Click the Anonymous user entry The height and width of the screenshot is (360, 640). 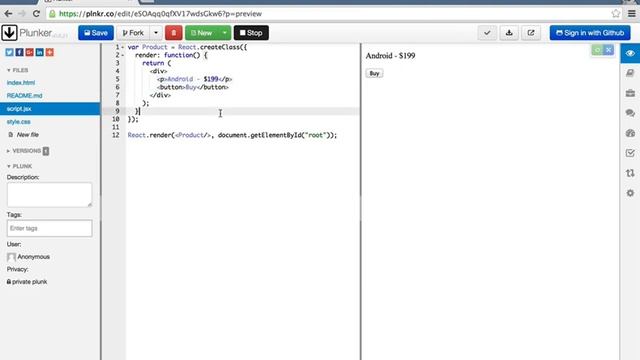click(28, 257)
